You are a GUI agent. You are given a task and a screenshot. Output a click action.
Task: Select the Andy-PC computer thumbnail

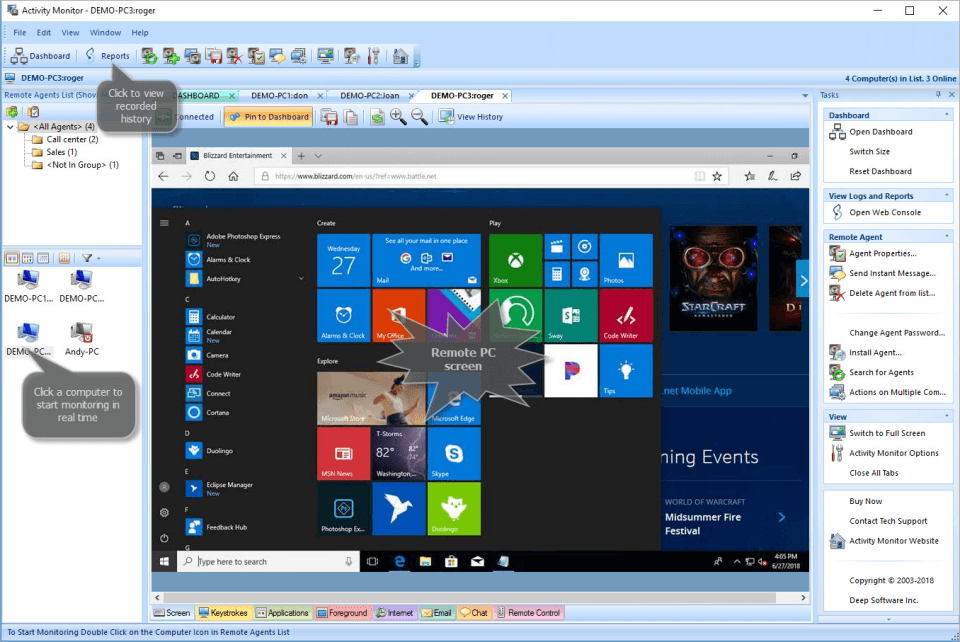82,337
